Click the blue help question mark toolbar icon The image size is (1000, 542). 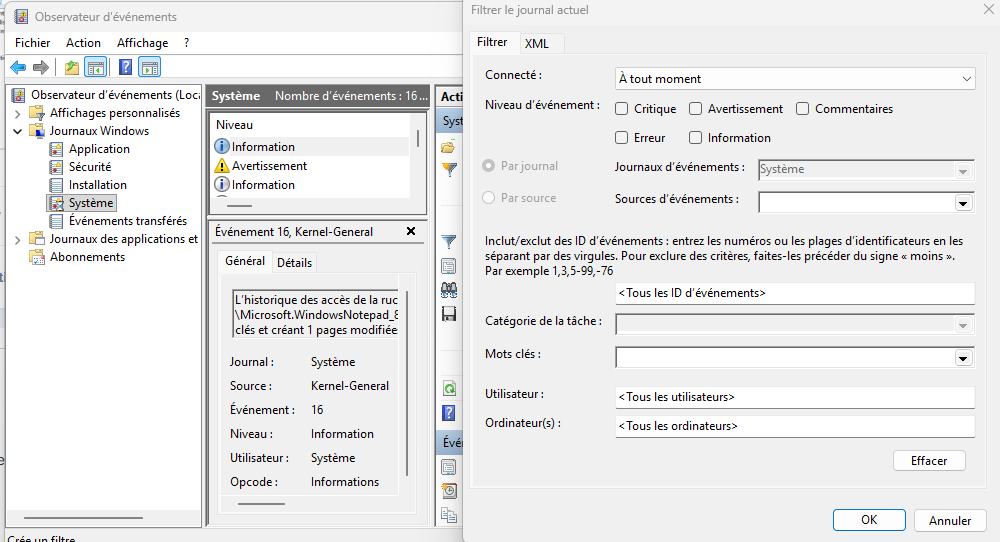[x=125, y=67]
